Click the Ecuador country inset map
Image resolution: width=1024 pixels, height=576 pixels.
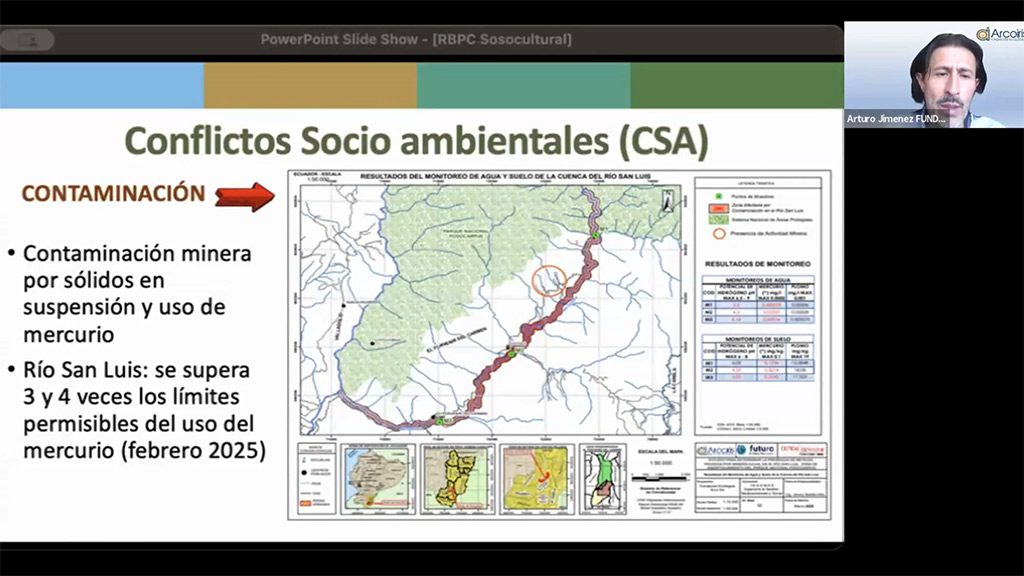(x=377, y=479)
